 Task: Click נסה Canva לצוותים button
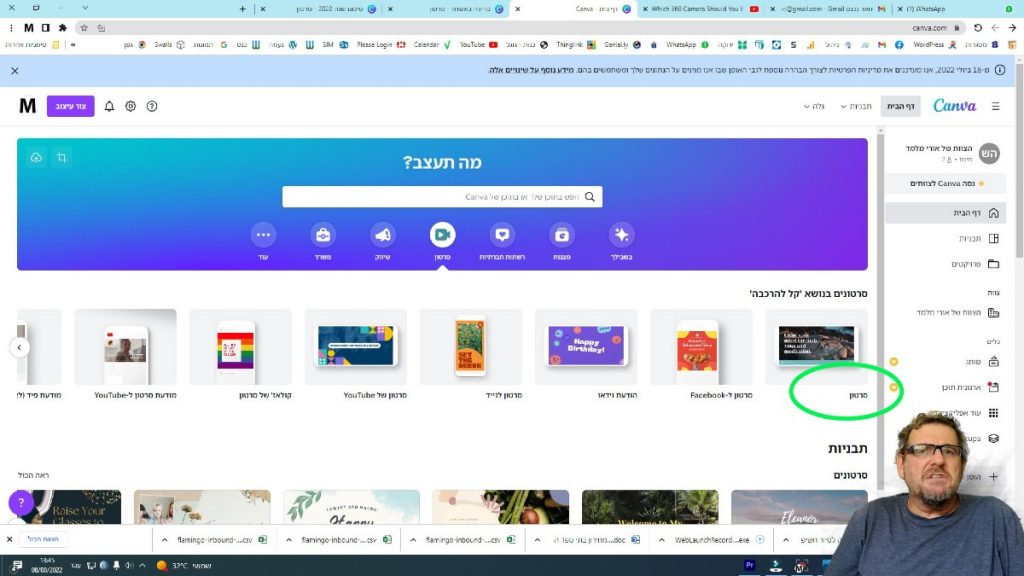click(945, 184)
